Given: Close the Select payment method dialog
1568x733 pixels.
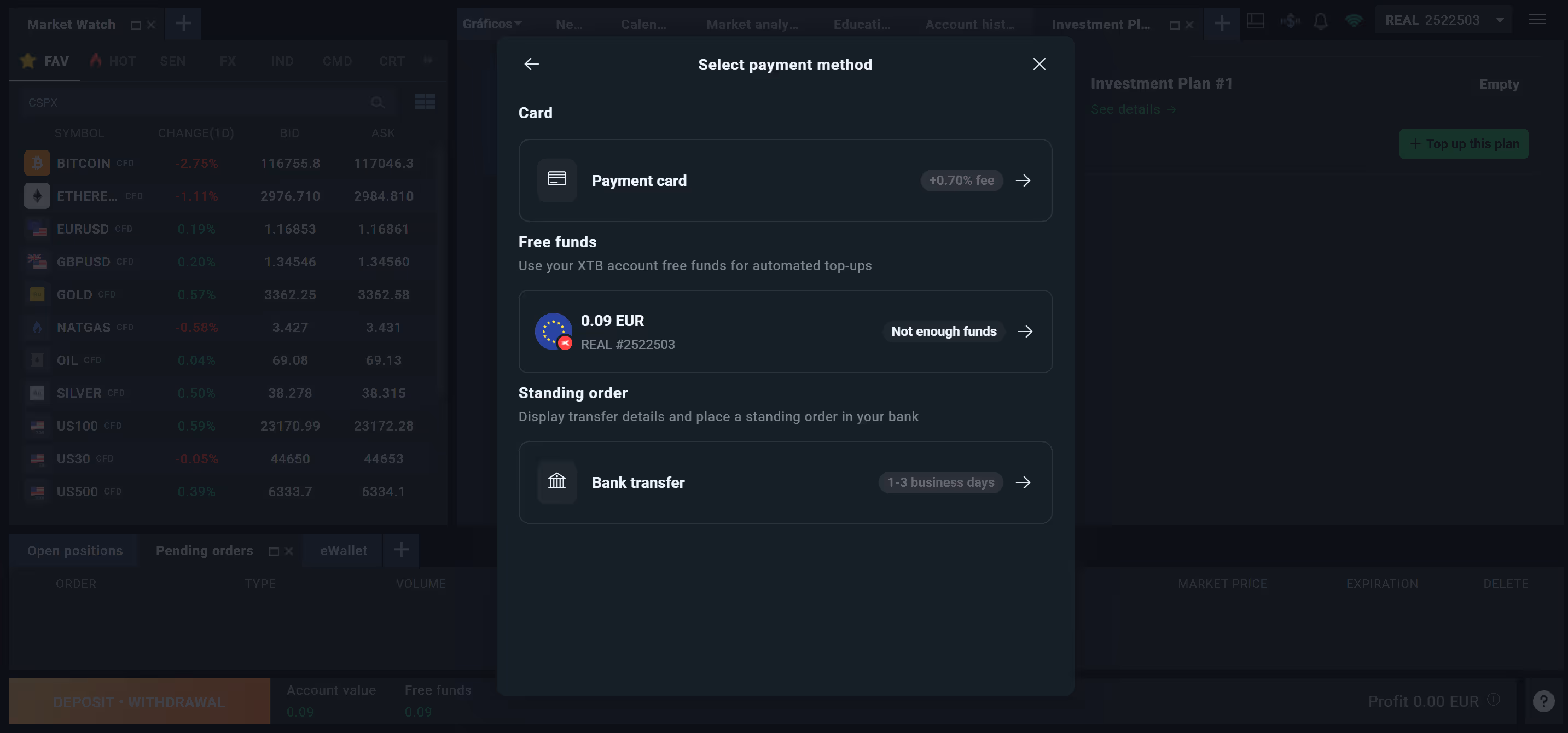Looking at the screenshot, I should coord(1039,64).
